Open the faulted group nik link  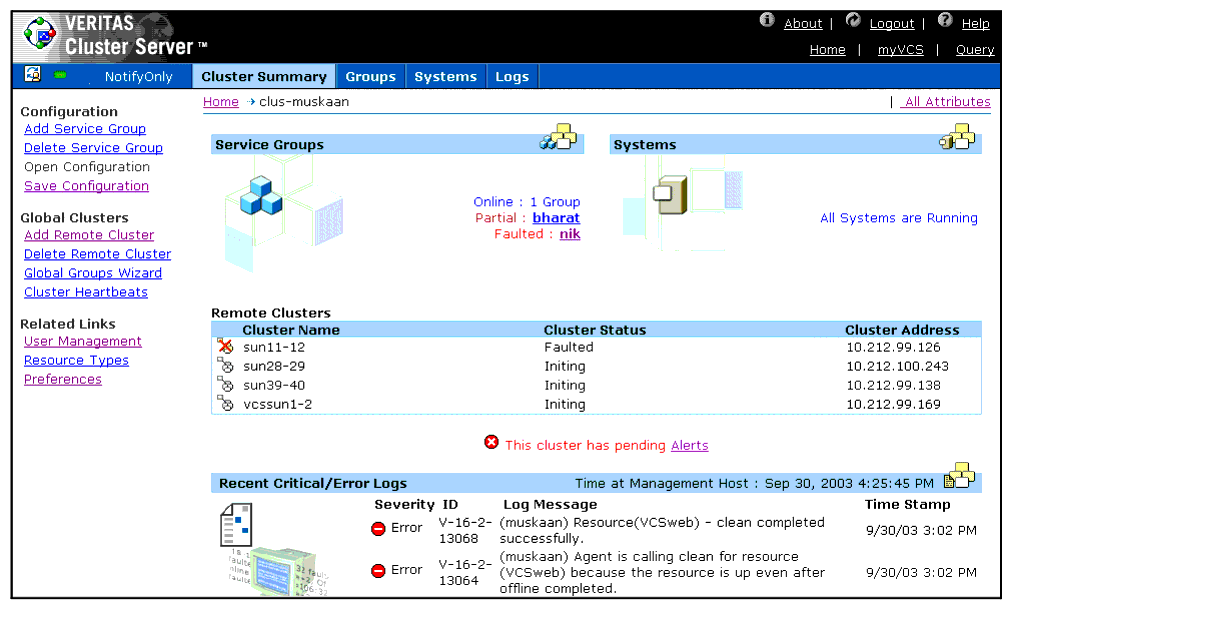pos(569,234)
